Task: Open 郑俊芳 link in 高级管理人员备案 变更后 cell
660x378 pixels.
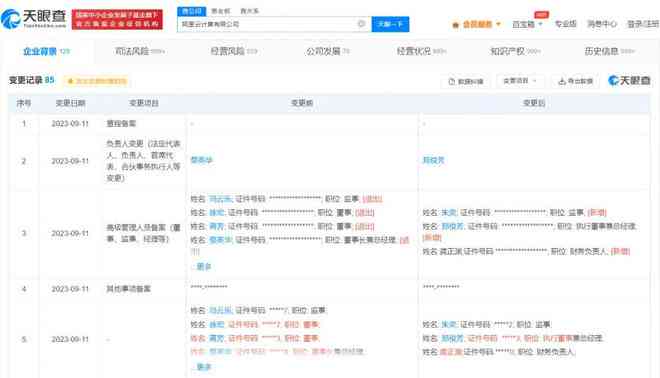Action: pos(453,226)
